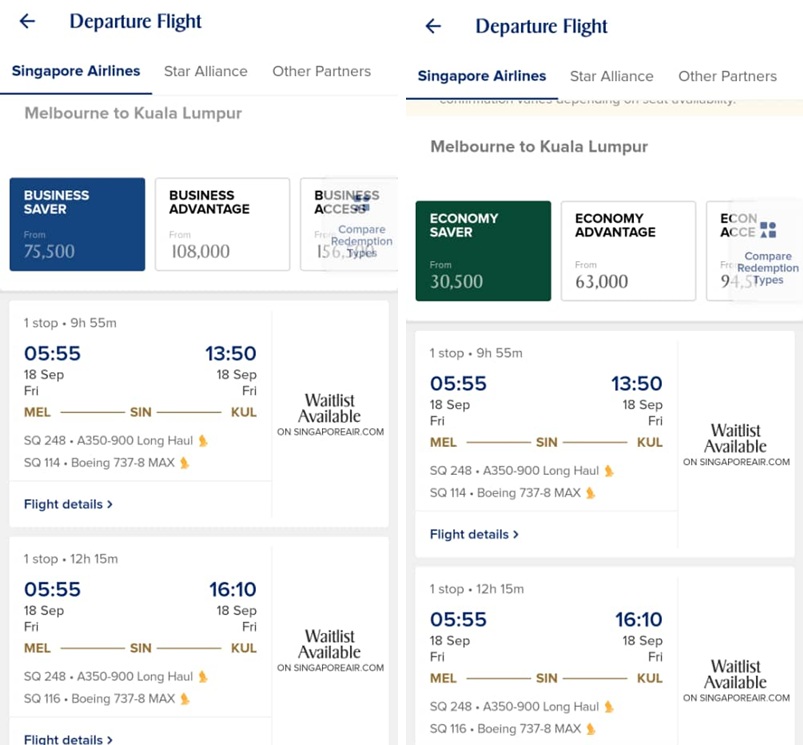Expand Flight details for Economy 13:50 arrival
Viewport: 803px width, 745px height.
474,534
